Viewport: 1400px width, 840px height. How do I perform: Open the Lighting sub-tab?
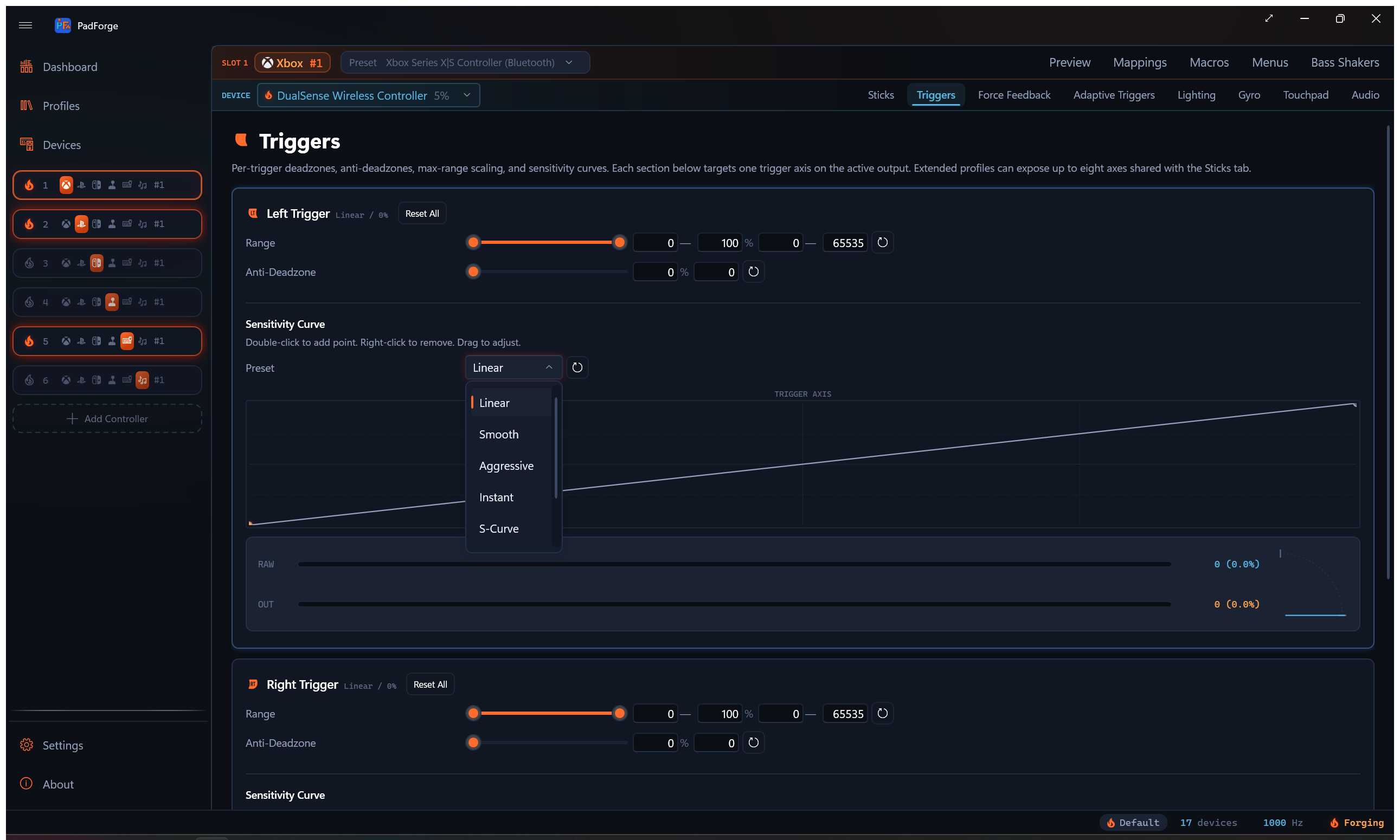[1197, 95]
